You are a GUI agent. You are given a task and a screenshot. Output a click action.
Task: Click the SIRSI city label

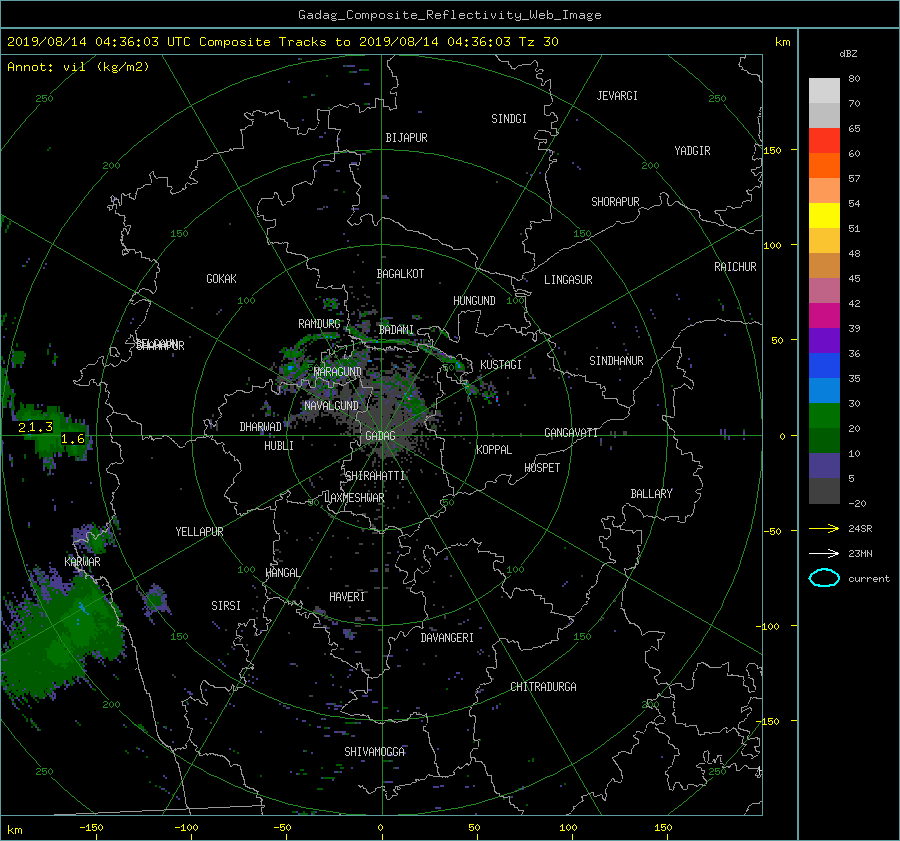(226, 606)
